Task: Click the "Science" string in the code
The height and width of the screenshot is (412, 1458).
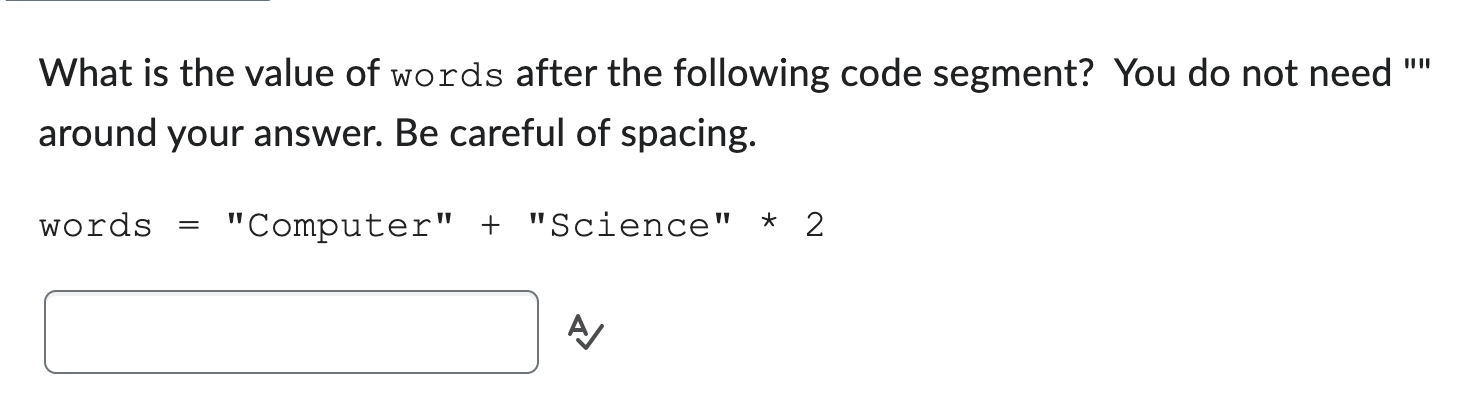Action: 630,226
